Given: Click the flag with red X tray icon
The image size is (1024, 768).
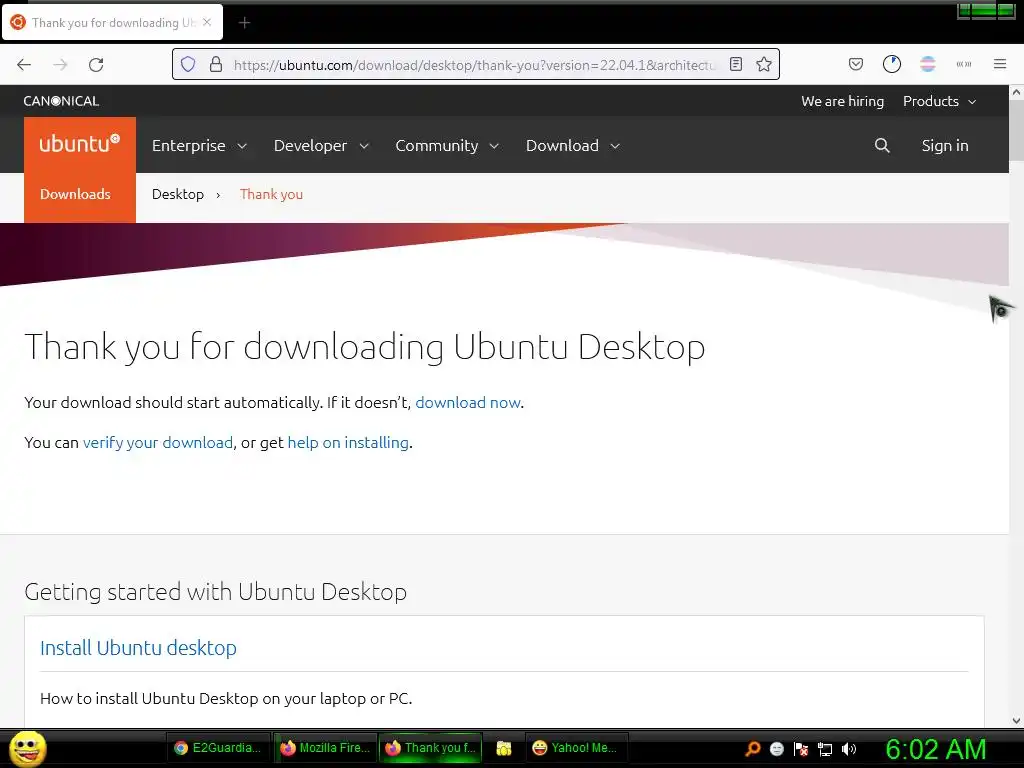Looking at the screenshot, I should (801, 749).
